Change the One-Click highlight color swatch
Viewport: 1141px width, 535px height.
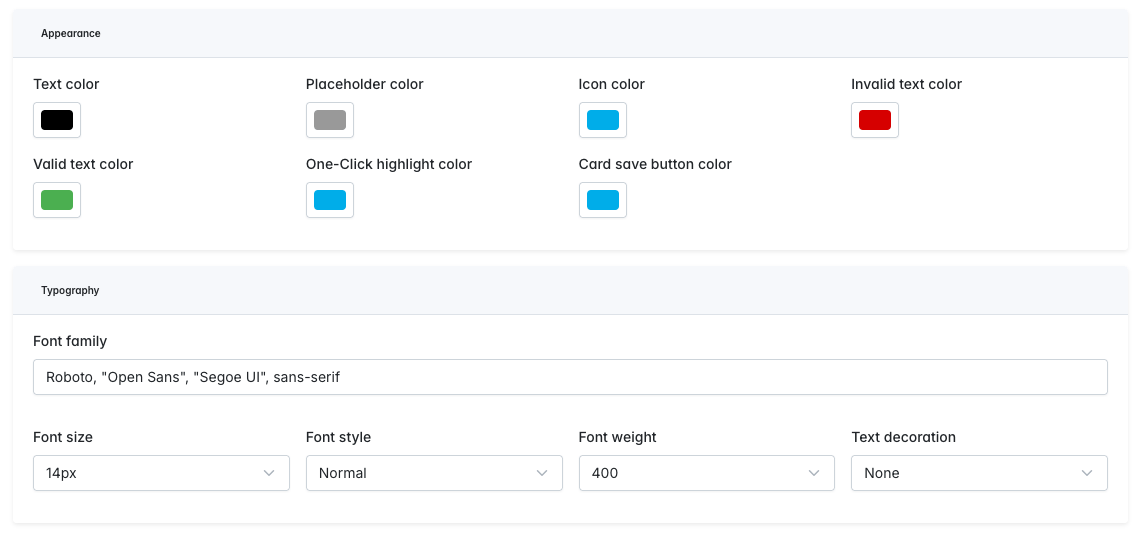(330, 200)
